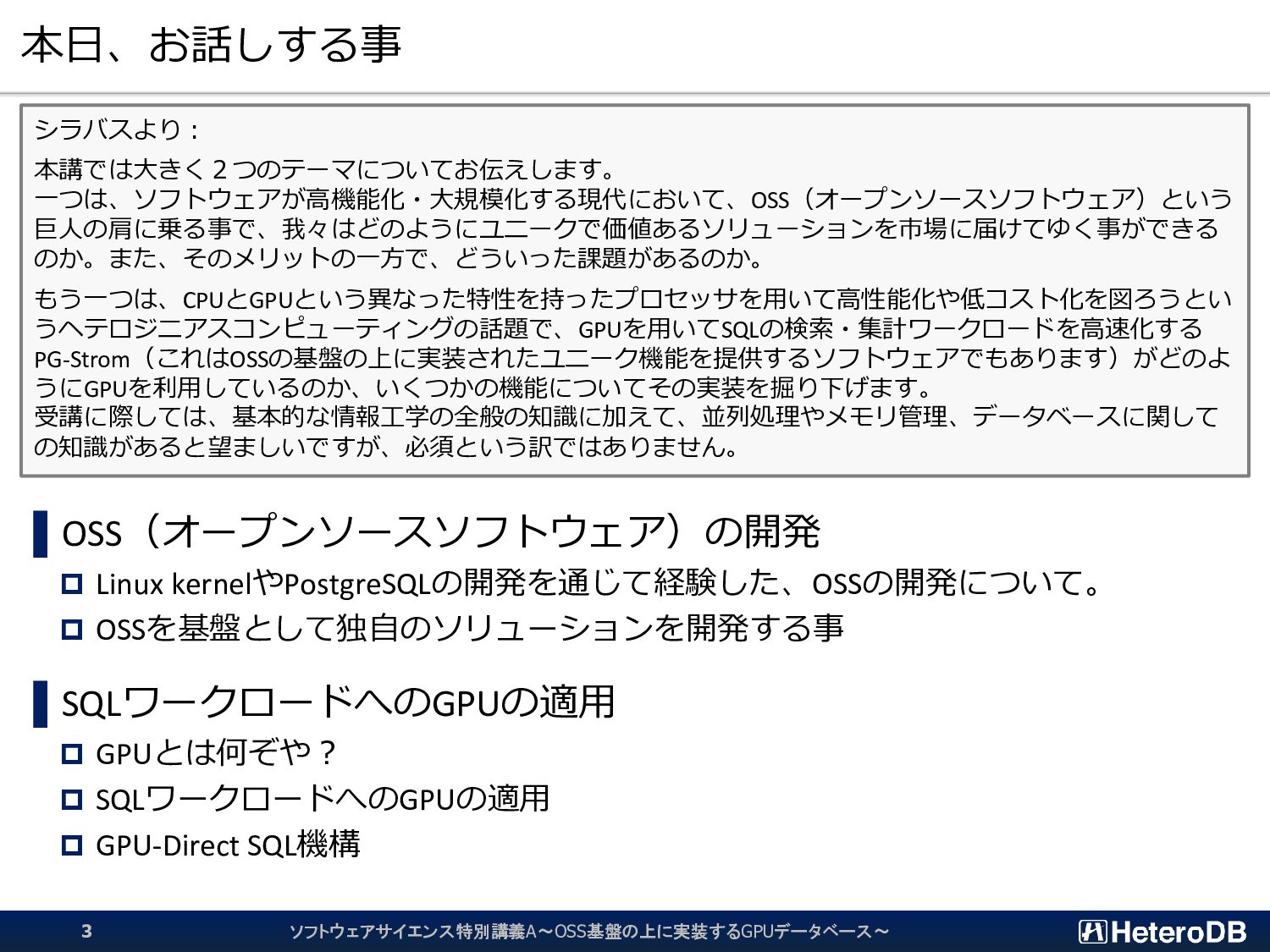Screen dimensions: 1270x952
Task: Click the bullet GPUとは何ぞや？
Action: point(216,752)
